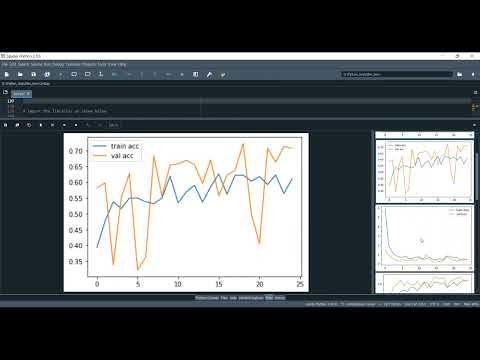Copy plot to clipboard icon
The width and height of the screenshot is (480, 360).
click(29, 125)
